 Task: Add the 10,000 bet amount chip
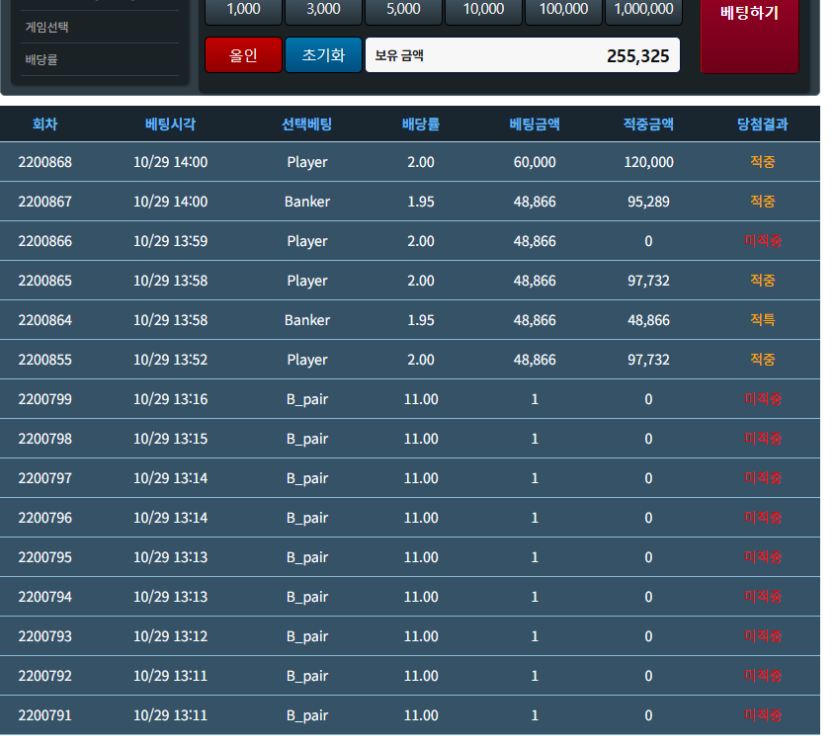click(484, 11)
